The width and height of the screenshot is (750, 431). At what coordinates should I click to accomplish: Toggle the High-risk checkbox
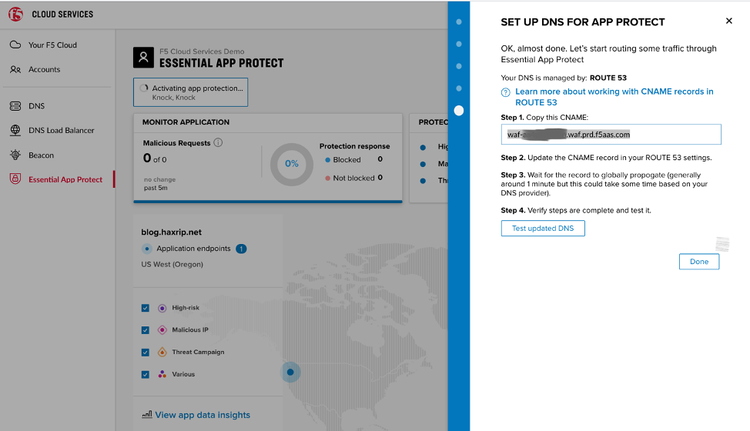point(145,308)
